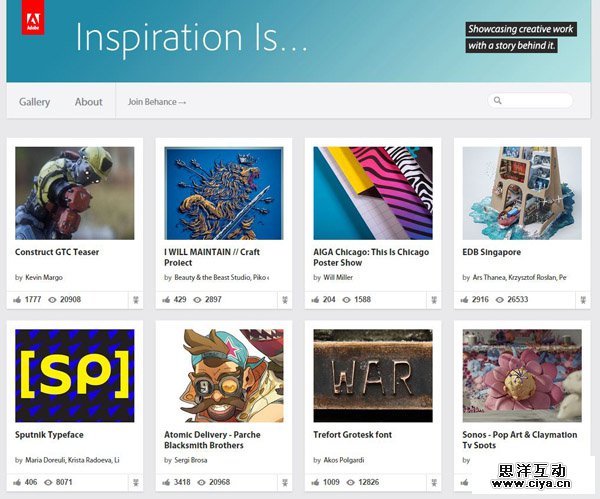Click the Adobe logo in the header
Image resolution: width=600 pixels, height=499 pixels.
33,20
